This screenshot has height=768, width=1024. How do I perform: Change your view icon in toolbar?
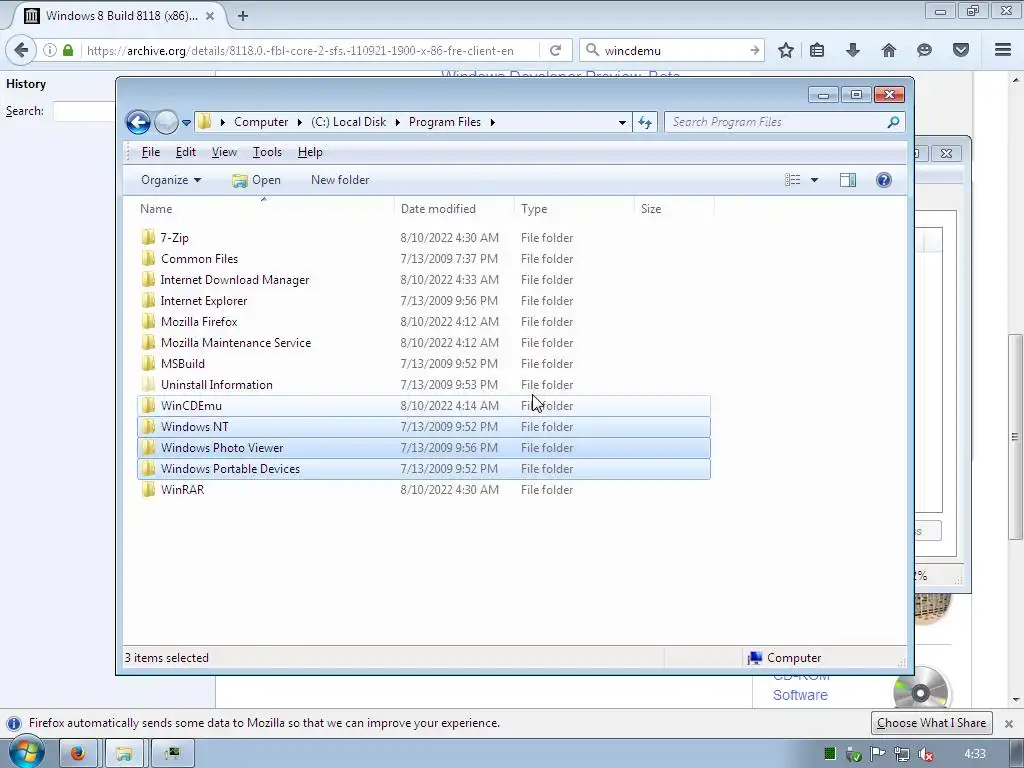792,180
